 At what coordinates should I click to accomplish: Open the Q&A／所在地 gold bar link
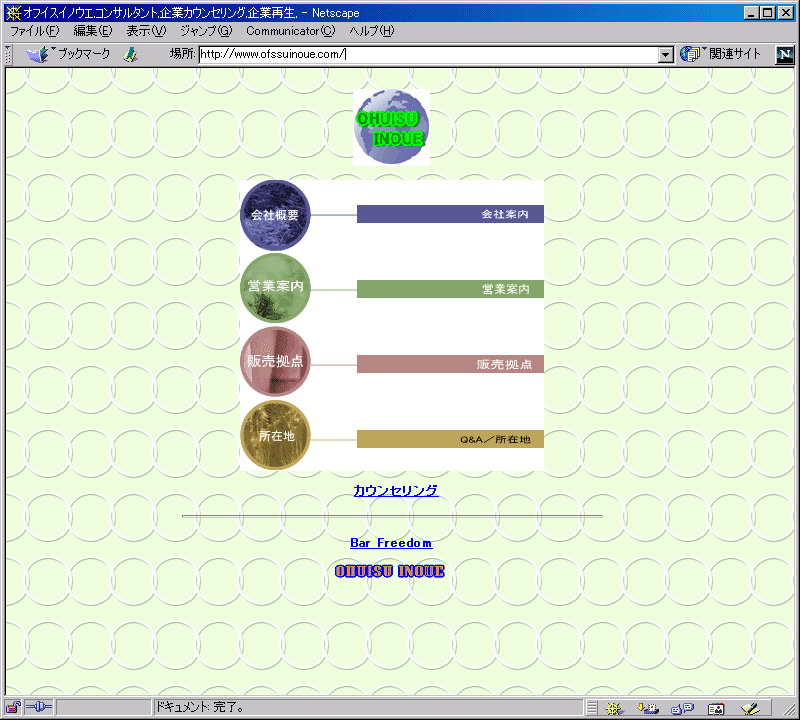pos(450,439)
